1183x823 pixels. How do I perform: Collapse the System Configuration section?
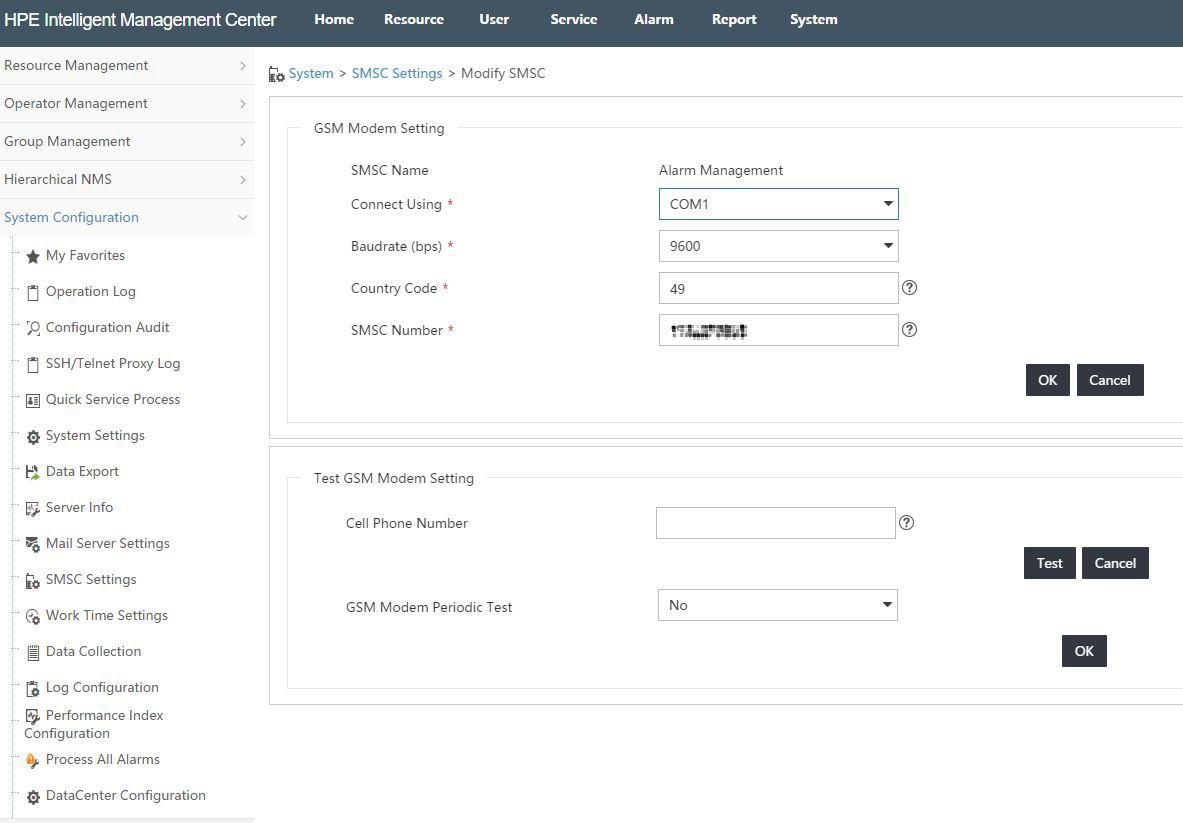coord(127,217)
